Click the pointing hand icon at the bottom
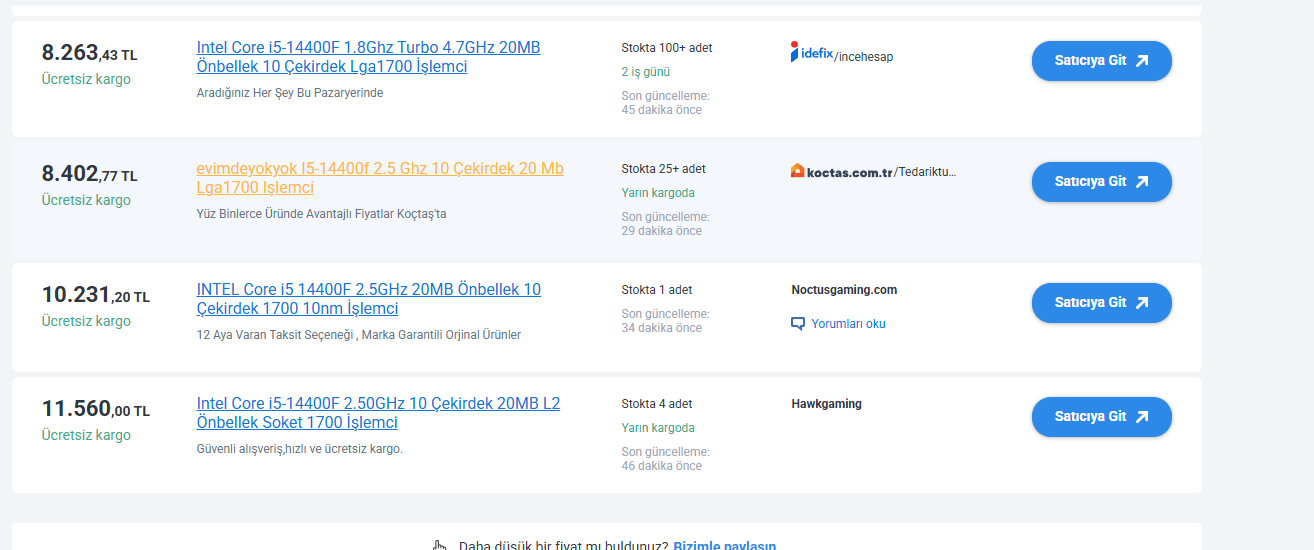 tap(439, 546)
